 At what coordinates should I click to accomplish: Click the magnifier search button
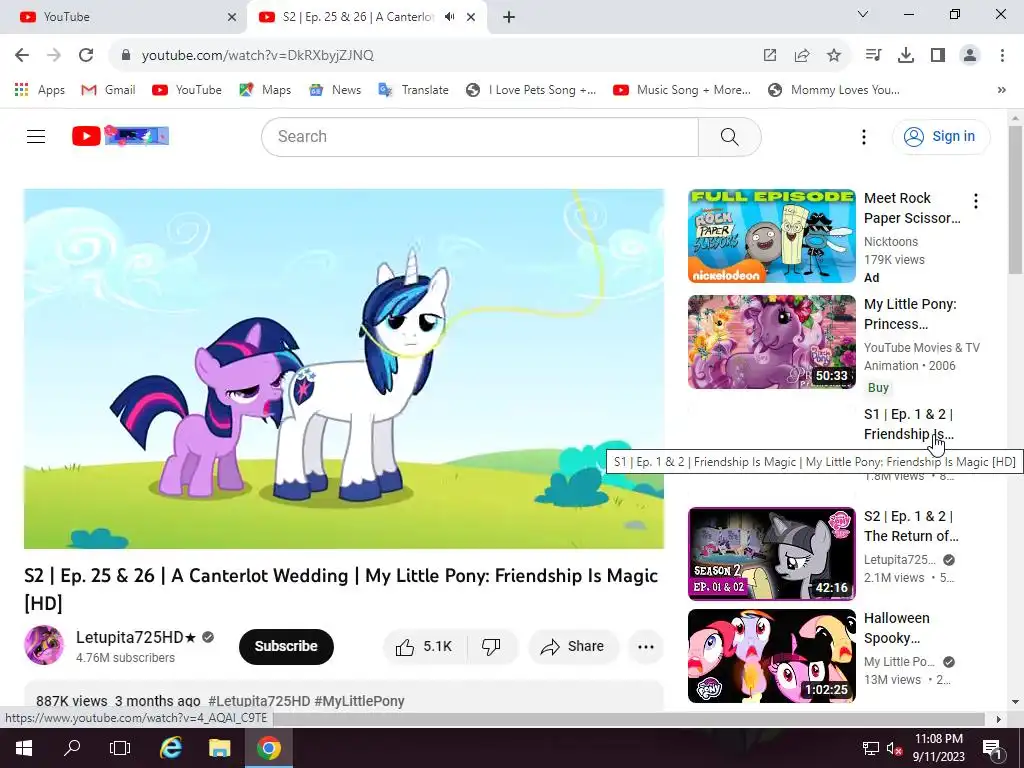729,136
